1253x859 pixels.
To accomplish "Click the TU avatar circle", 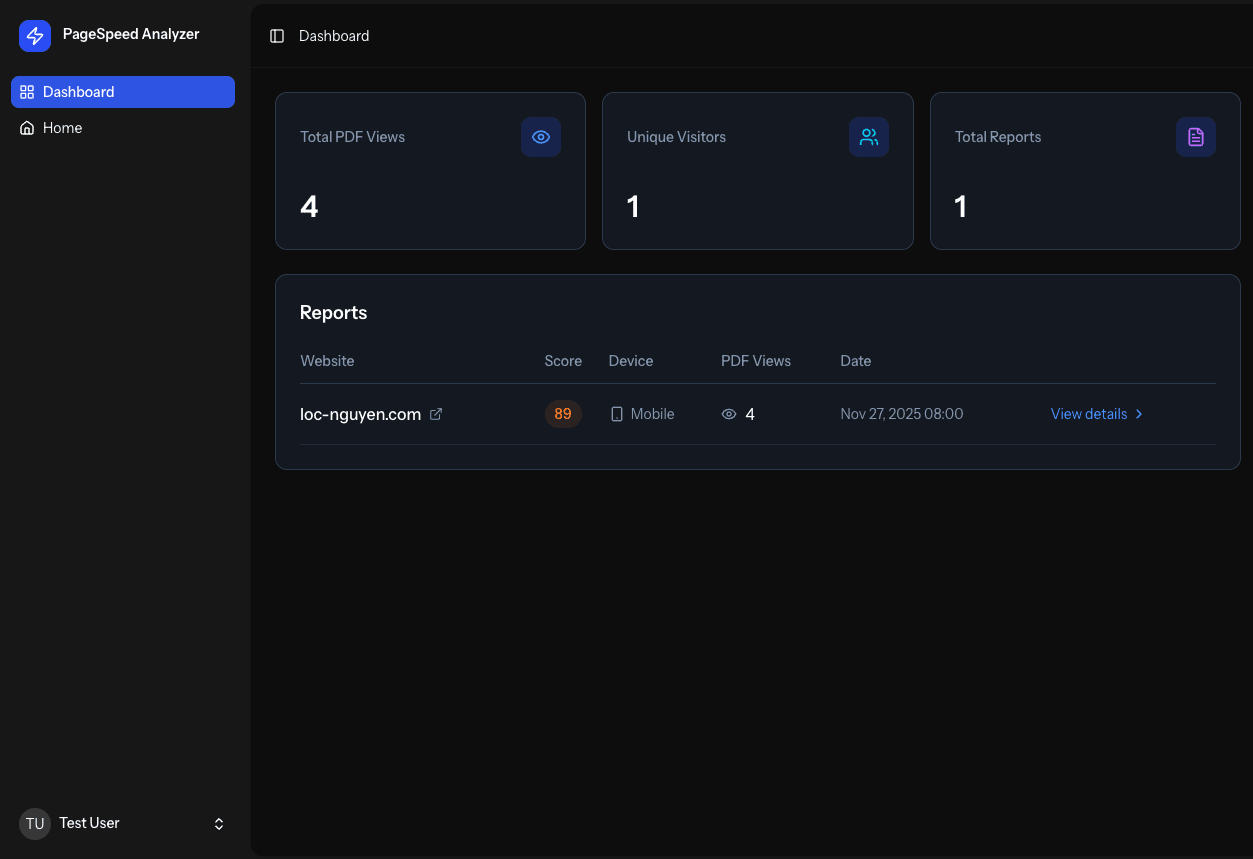I will 34,823.
